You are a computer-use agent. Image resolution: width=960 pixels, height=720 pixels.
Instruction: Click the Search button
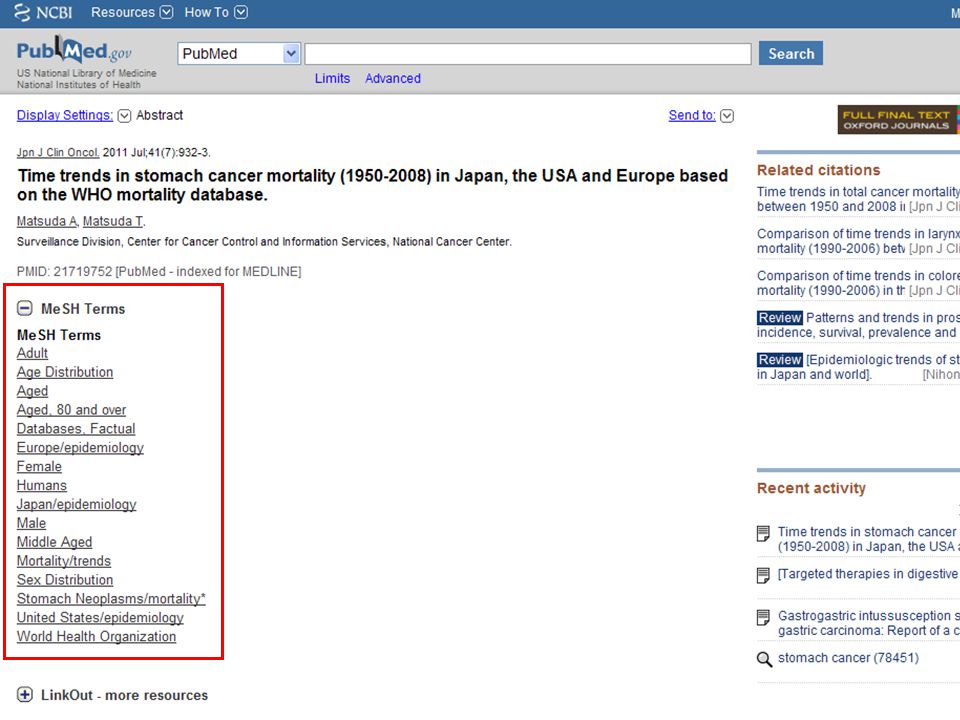[x=791, y=53]
